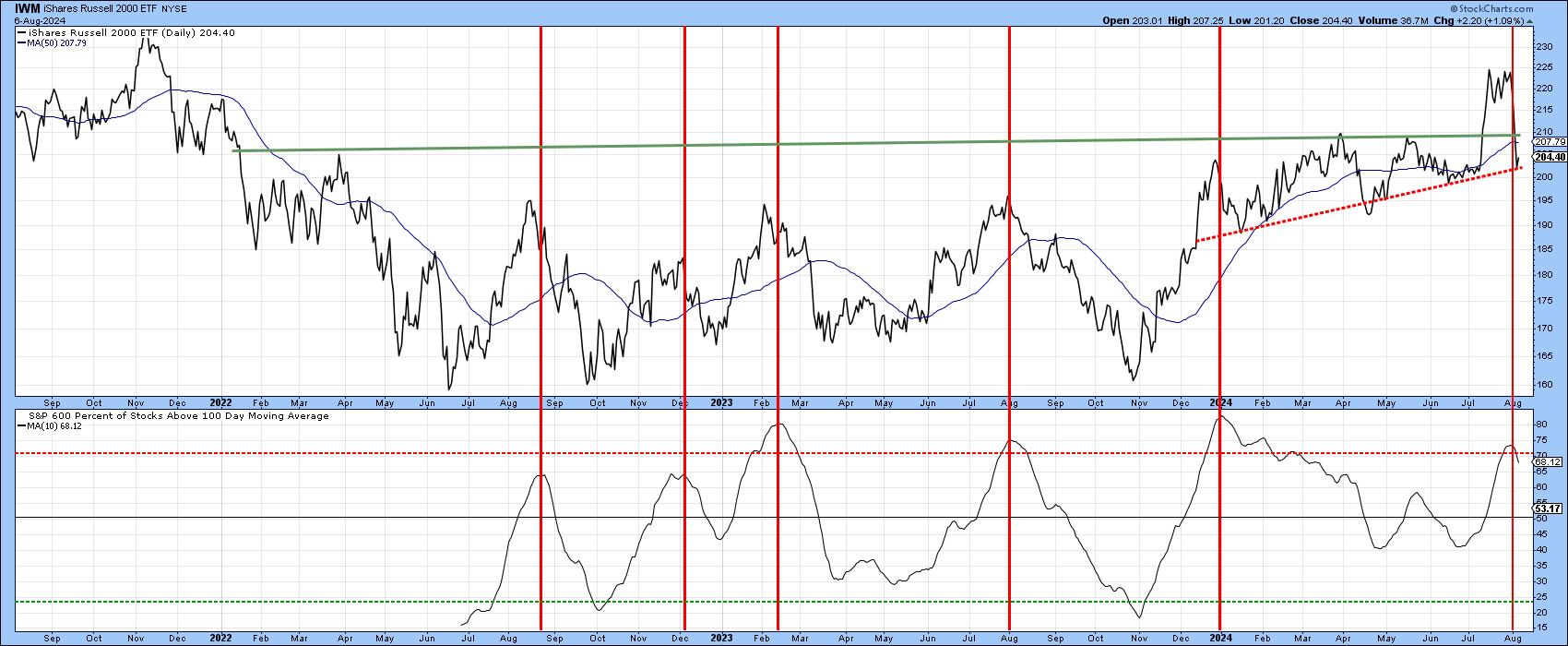This screenshot has height=646, width=1568.
Task: Click the red vertical marker at early December 2022
Action: 684,328
